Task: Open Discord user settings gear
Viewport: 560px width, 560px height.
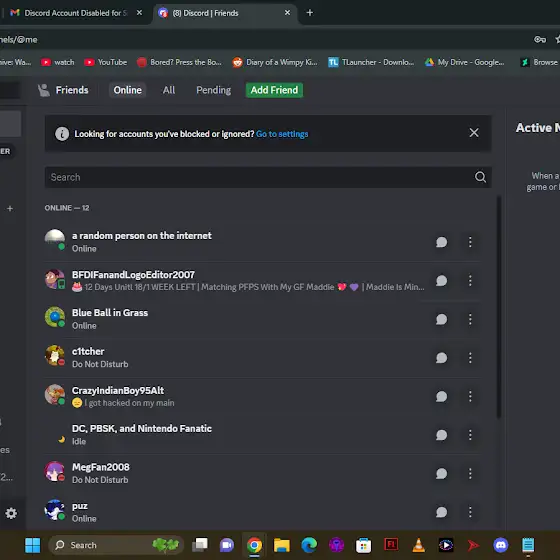Action: click(11, 513)
